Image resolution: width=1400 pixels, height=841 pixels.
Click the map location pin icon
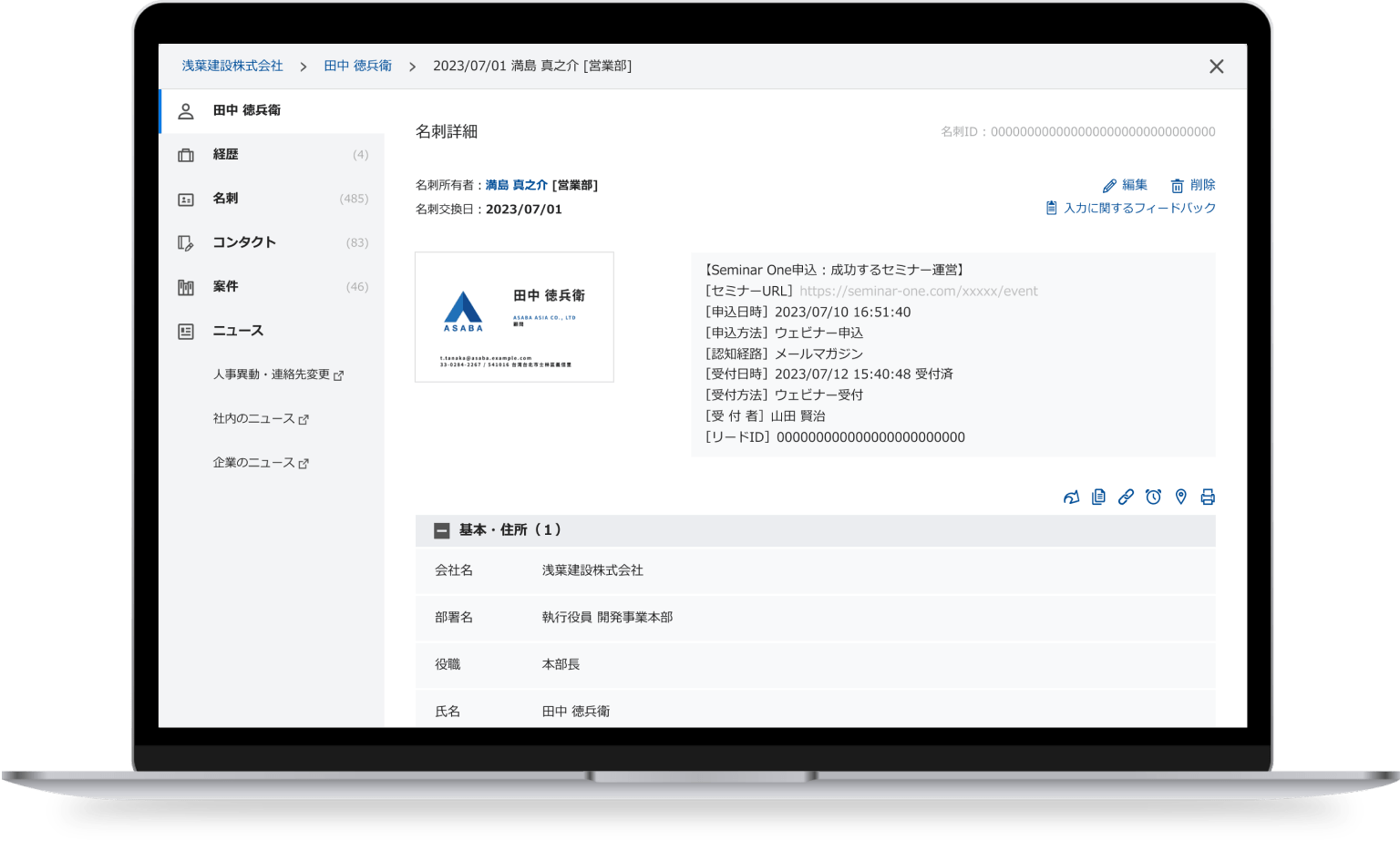[x=1180, y=497]
